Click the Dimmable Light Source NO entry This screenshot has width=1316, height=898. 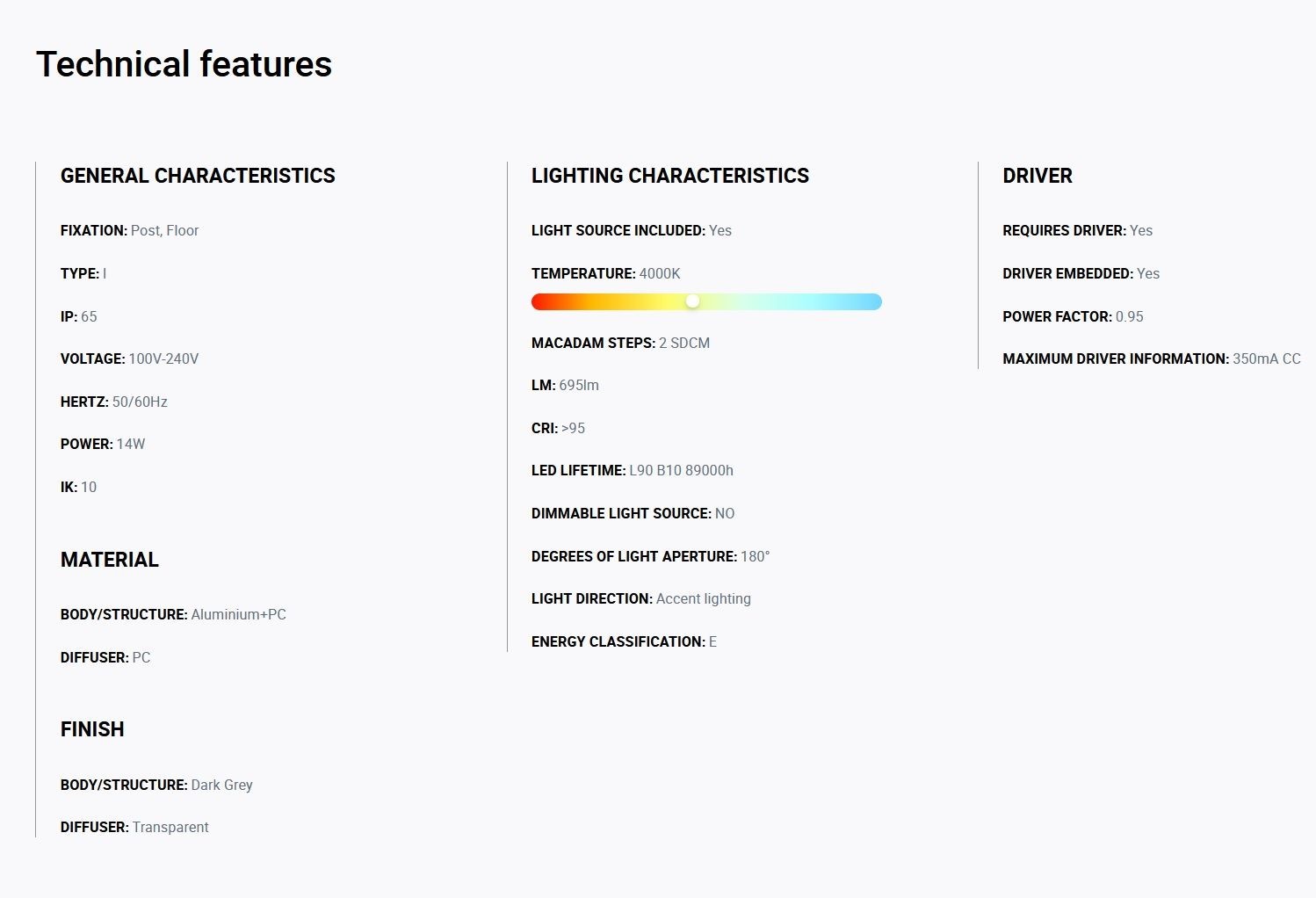(x=633, y=513)
